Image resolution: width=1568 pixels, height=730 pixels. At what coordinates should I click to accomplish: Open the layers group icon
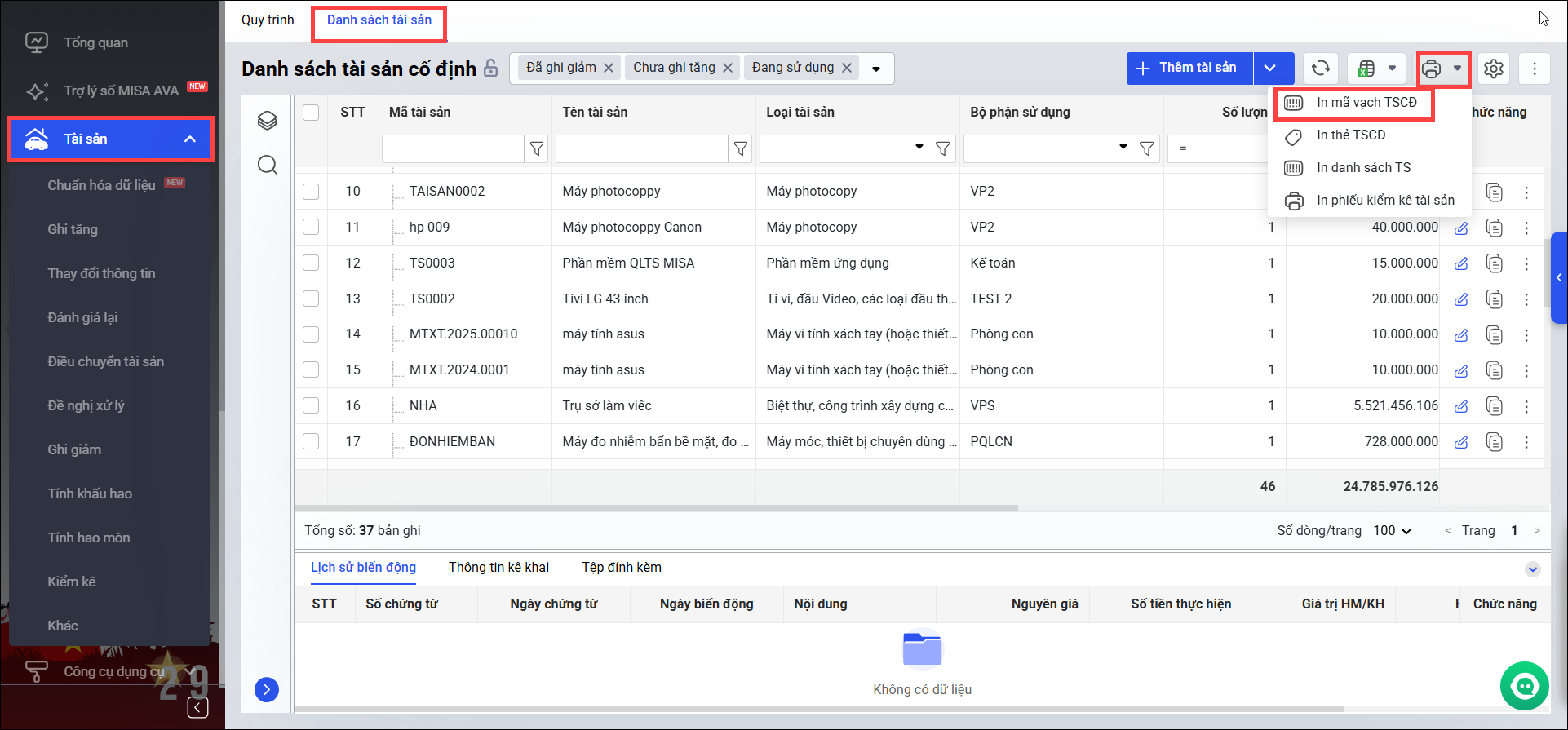(268, 121)
